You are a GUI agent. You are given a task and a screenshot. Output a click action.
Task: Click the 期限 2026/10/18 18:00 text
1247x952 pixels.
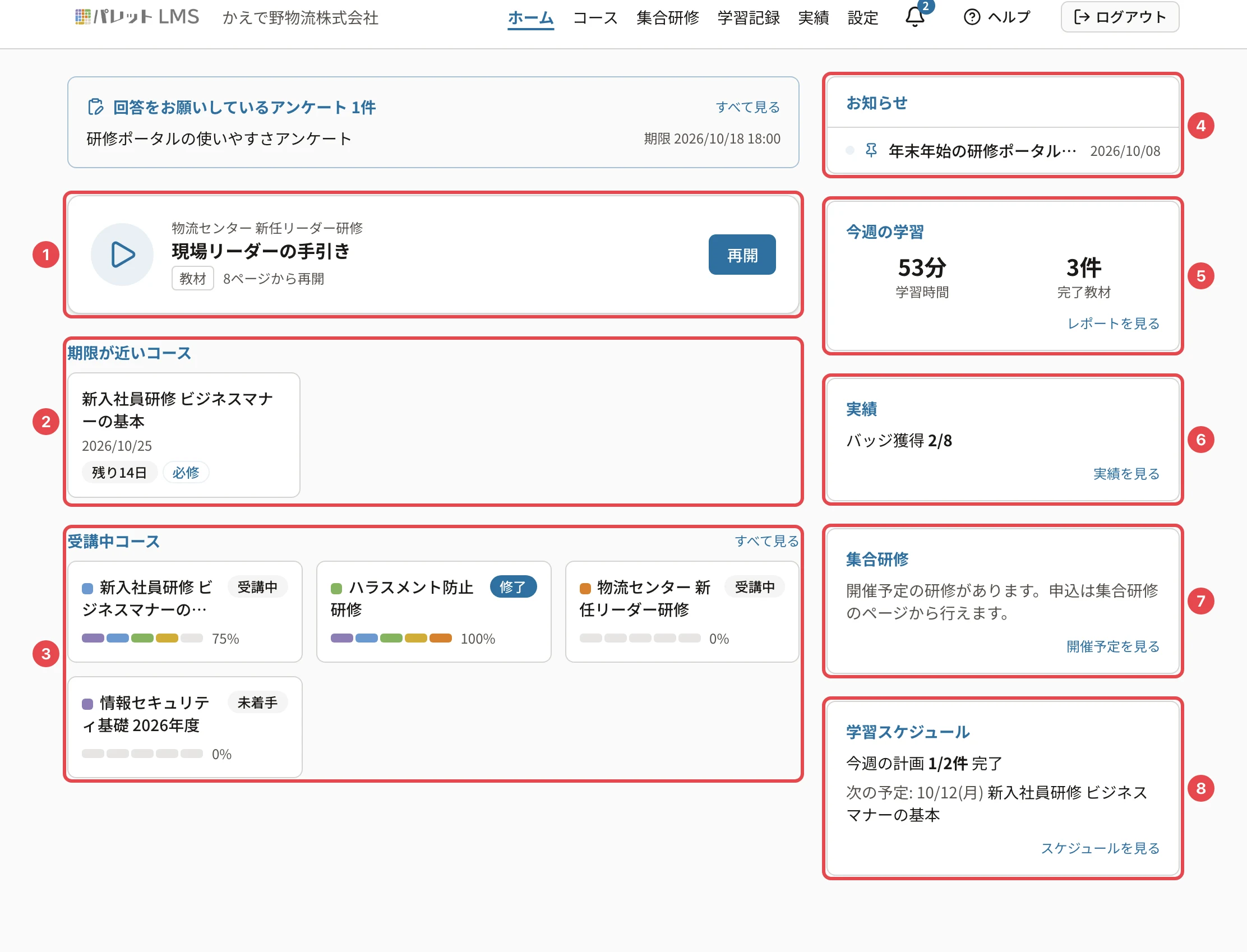712,139
